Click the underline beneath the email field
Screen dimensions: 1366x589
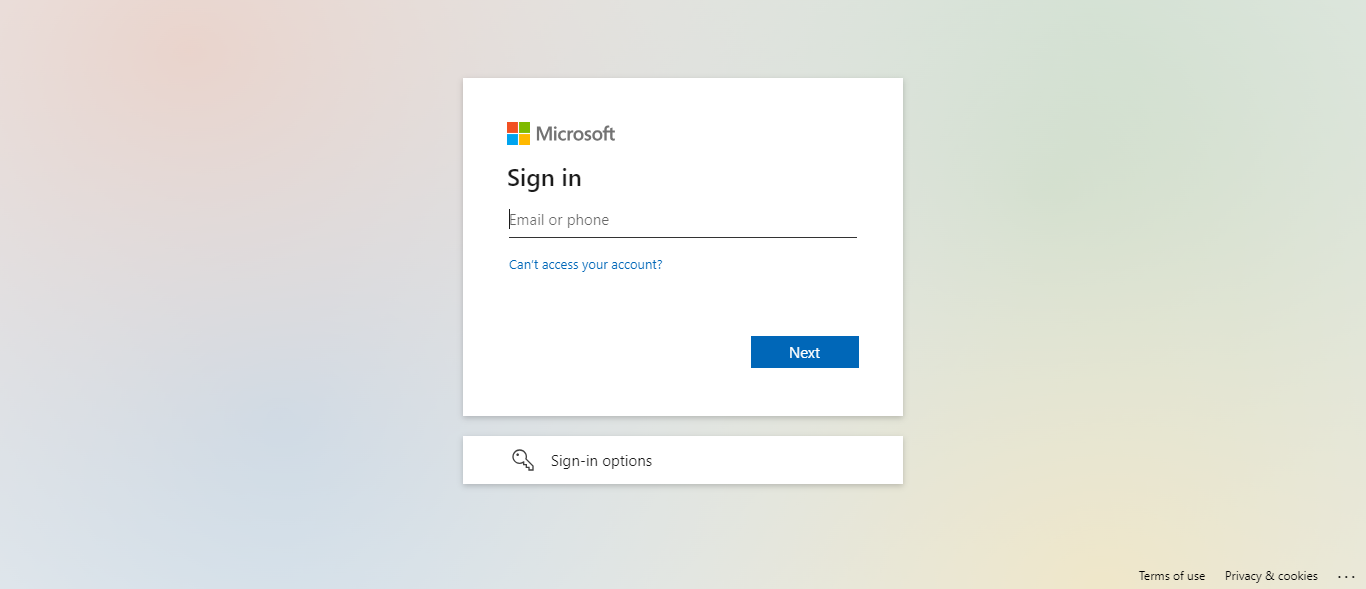pyautogui.click(x=683, y=237)
